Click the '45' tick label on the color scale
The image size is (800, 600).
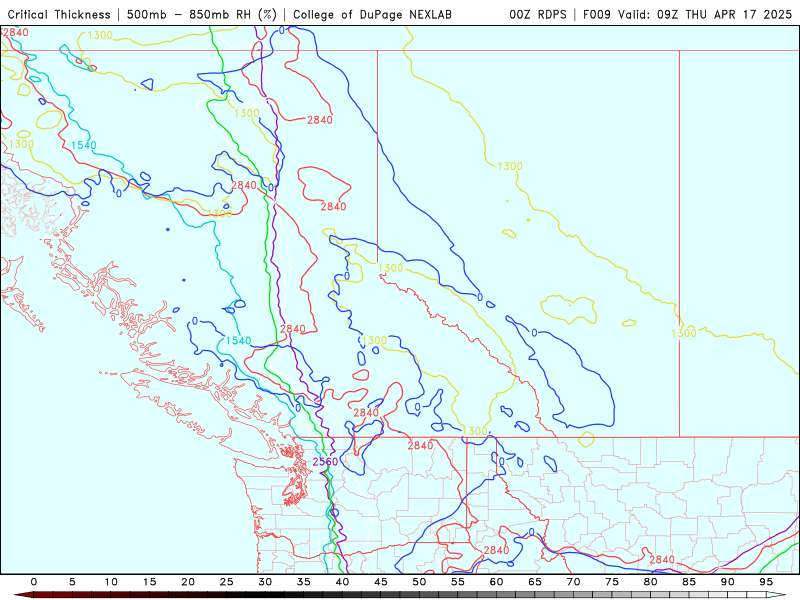381,582
